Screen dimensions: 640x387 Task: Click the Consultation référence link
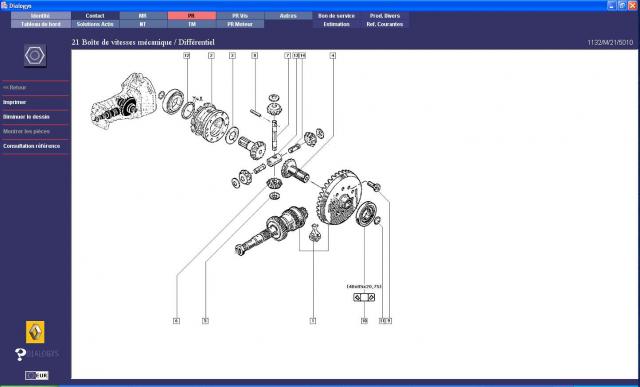tap(31, 146)
